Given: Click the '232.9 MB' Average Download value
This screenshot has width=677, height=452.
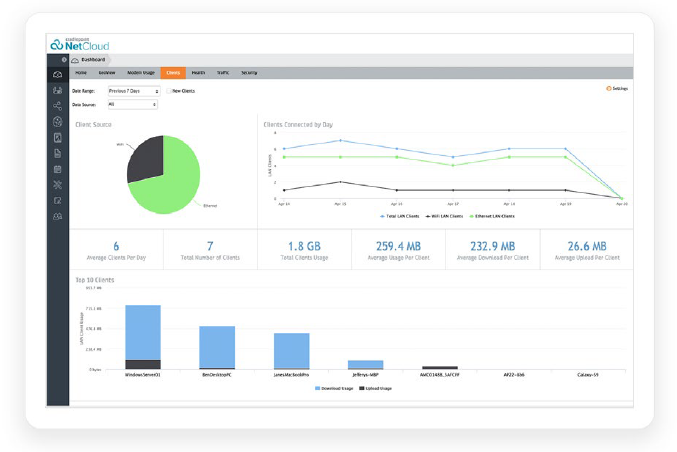Looking at the screenshot, I should pos(493,247).
